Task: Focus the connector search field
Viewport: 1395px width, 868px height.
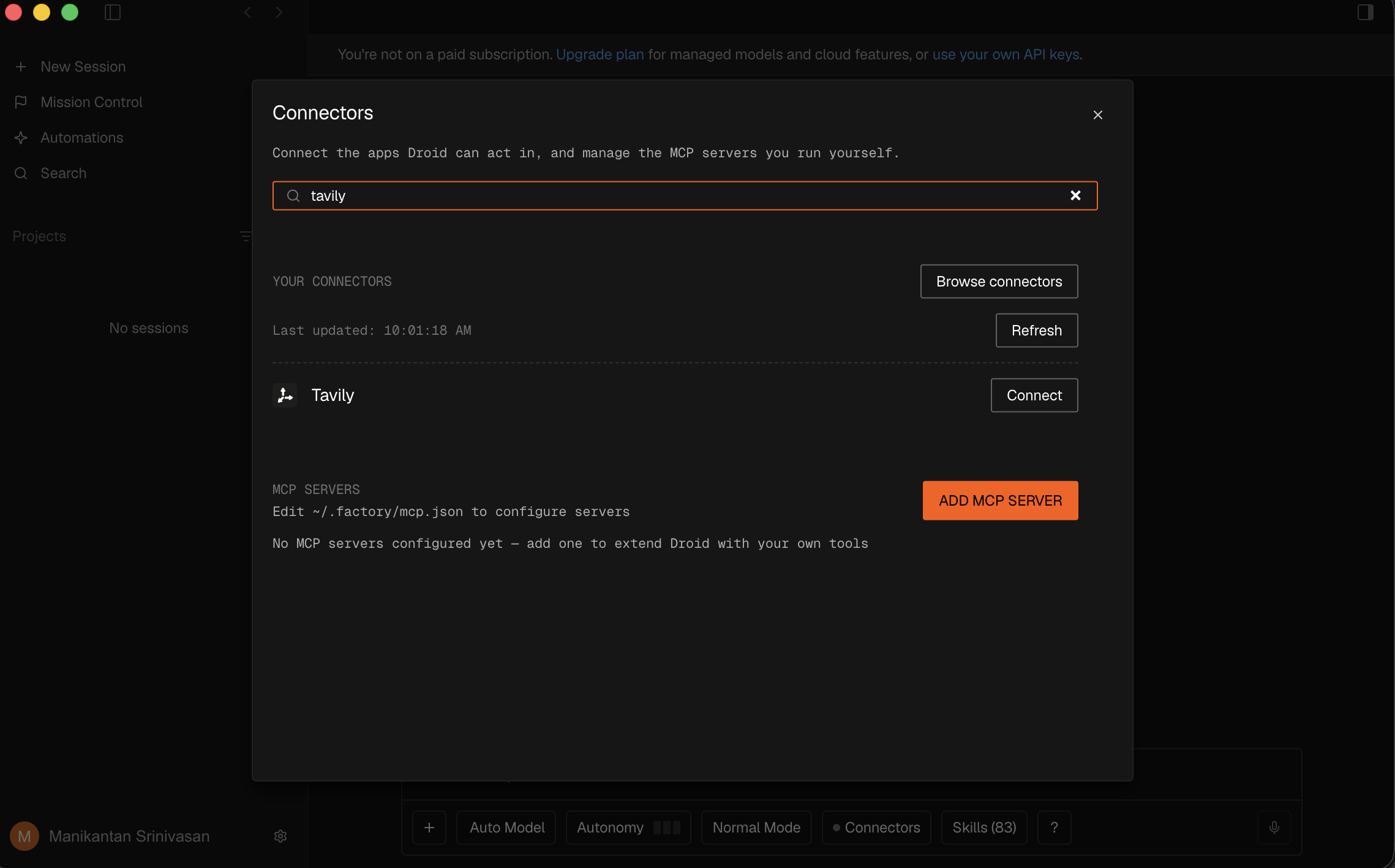Action: 685,196
